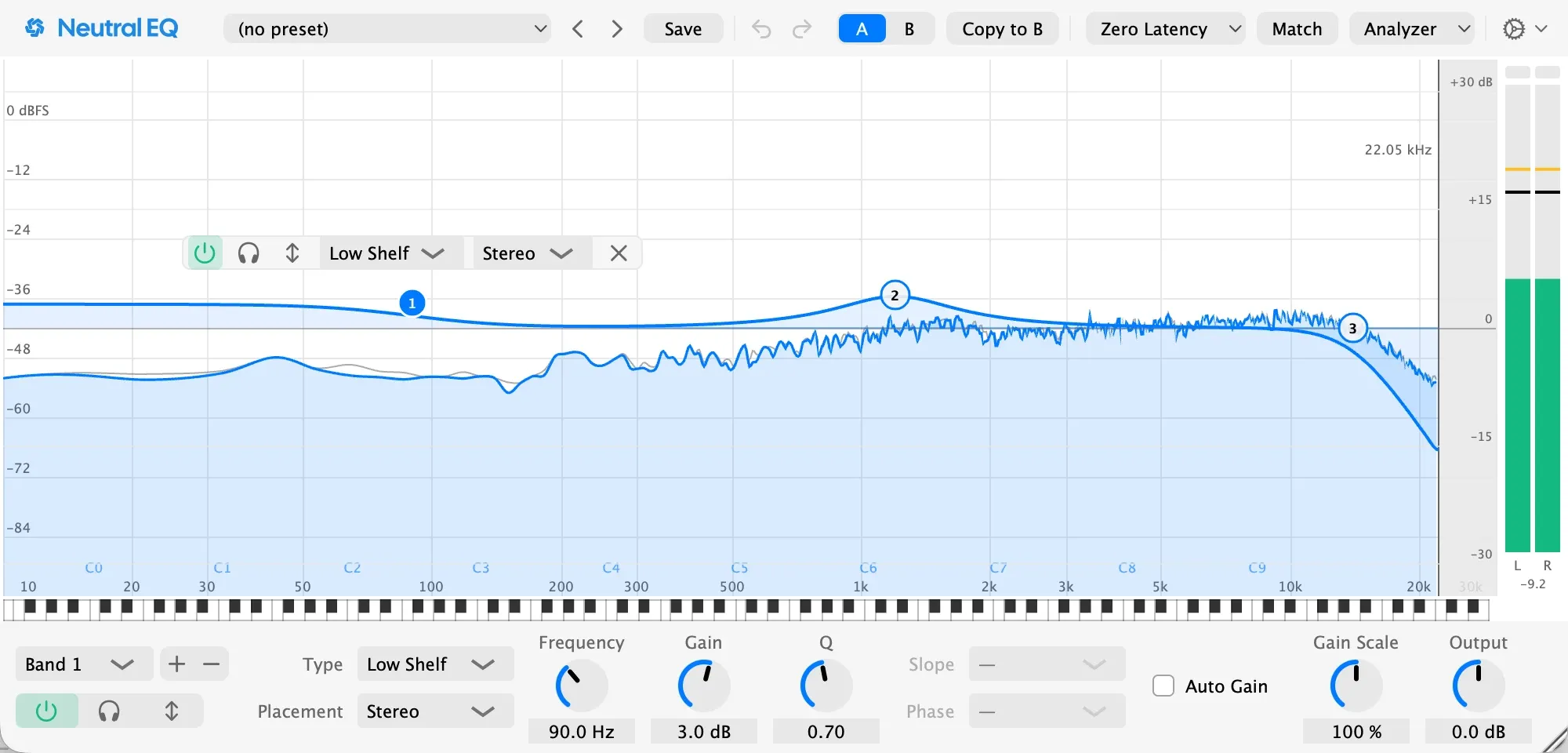Open the Placement Stereo dropdown
This screenshot has width=1568, height=753.
pyautogui.click(x=435, y=711)
